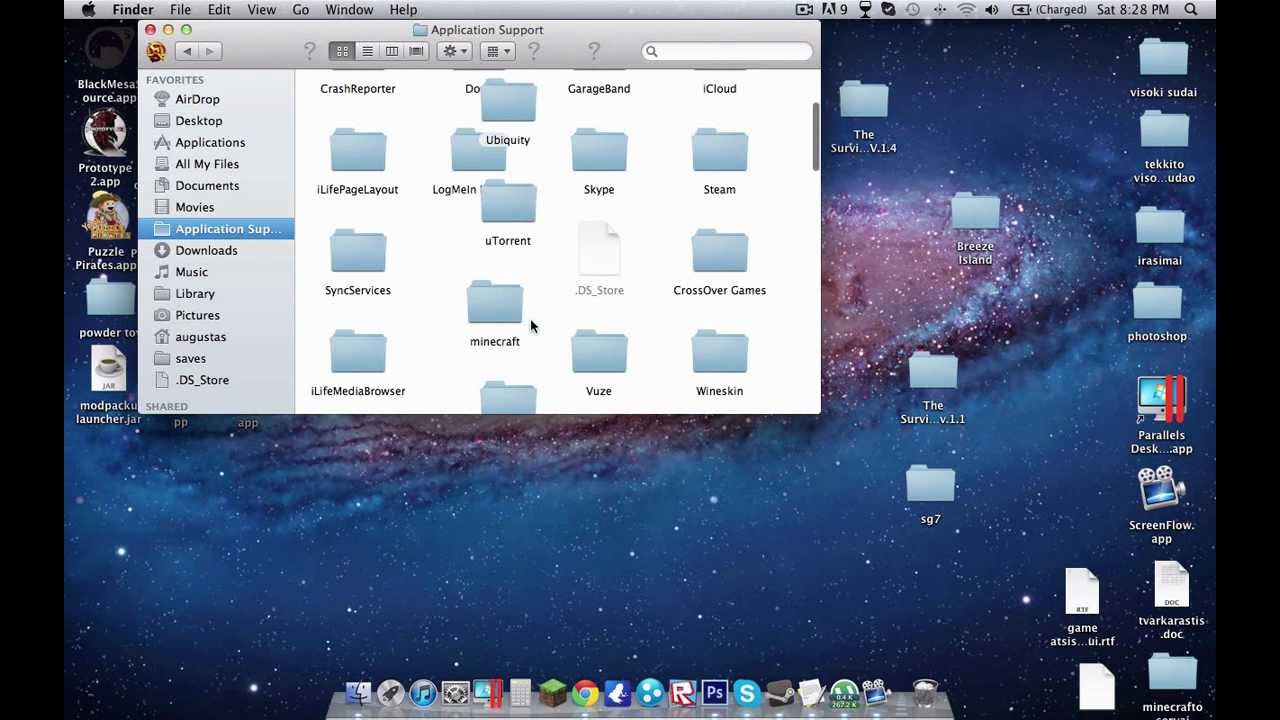This screenshot has width=1280, height=720.
Task: Switch Finder to list view
Action: point(367,51)
